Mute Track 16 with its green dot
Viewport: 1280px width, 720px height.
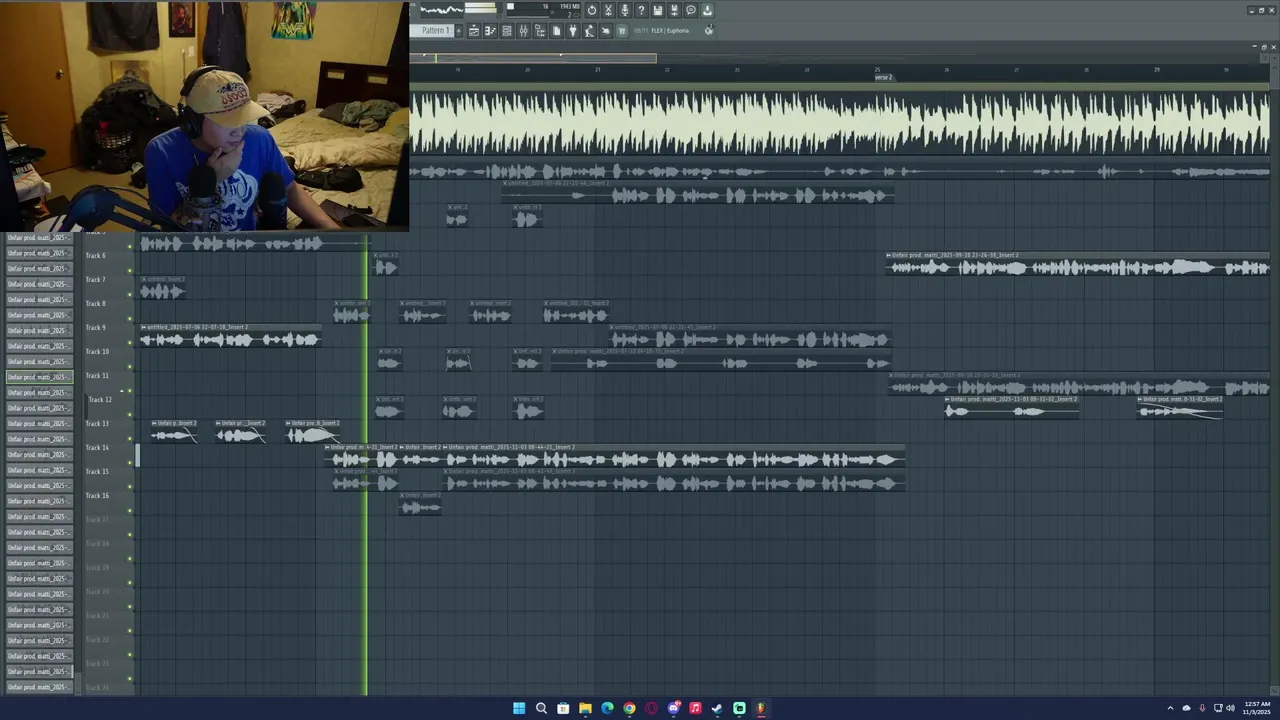[130, 510]
